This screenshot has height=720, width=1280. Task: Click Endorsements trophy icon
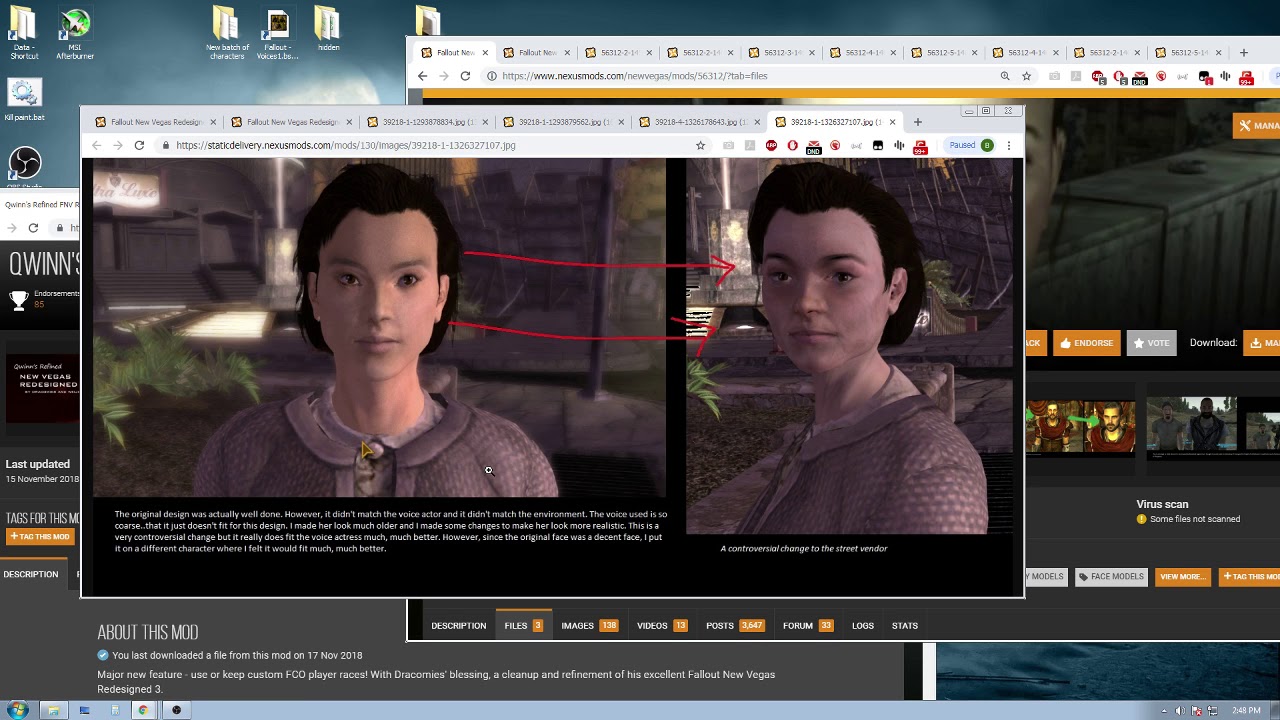pos(18,298)
